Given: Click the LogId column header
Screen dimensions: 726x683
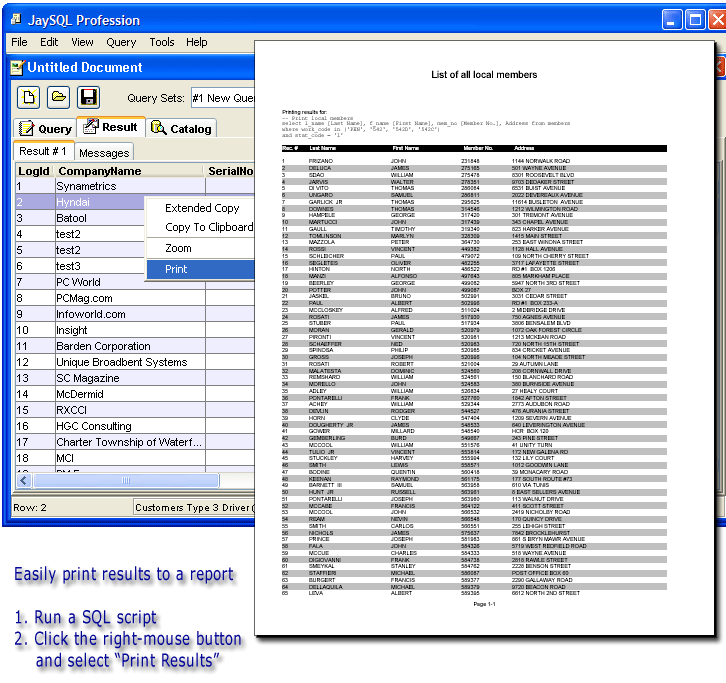Looking at the screenshot, I should point(34,171).
